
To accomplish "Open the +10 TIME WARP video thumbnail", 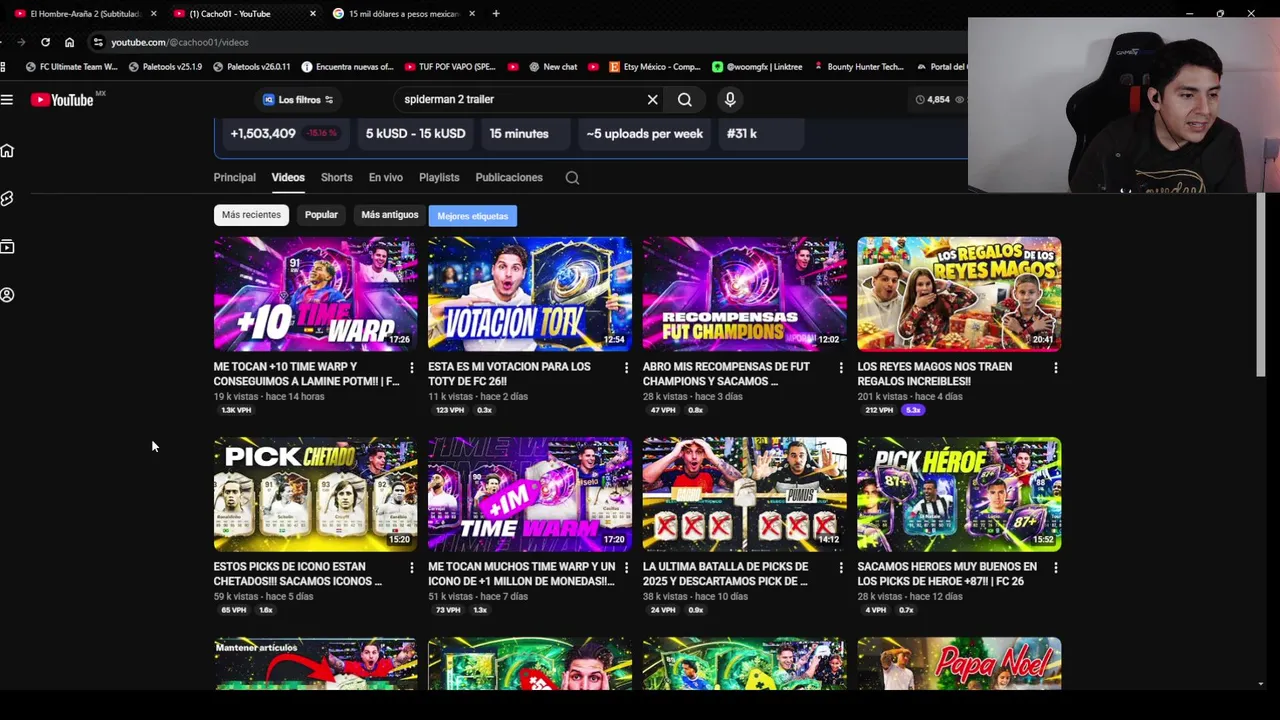I will [315, 294].
